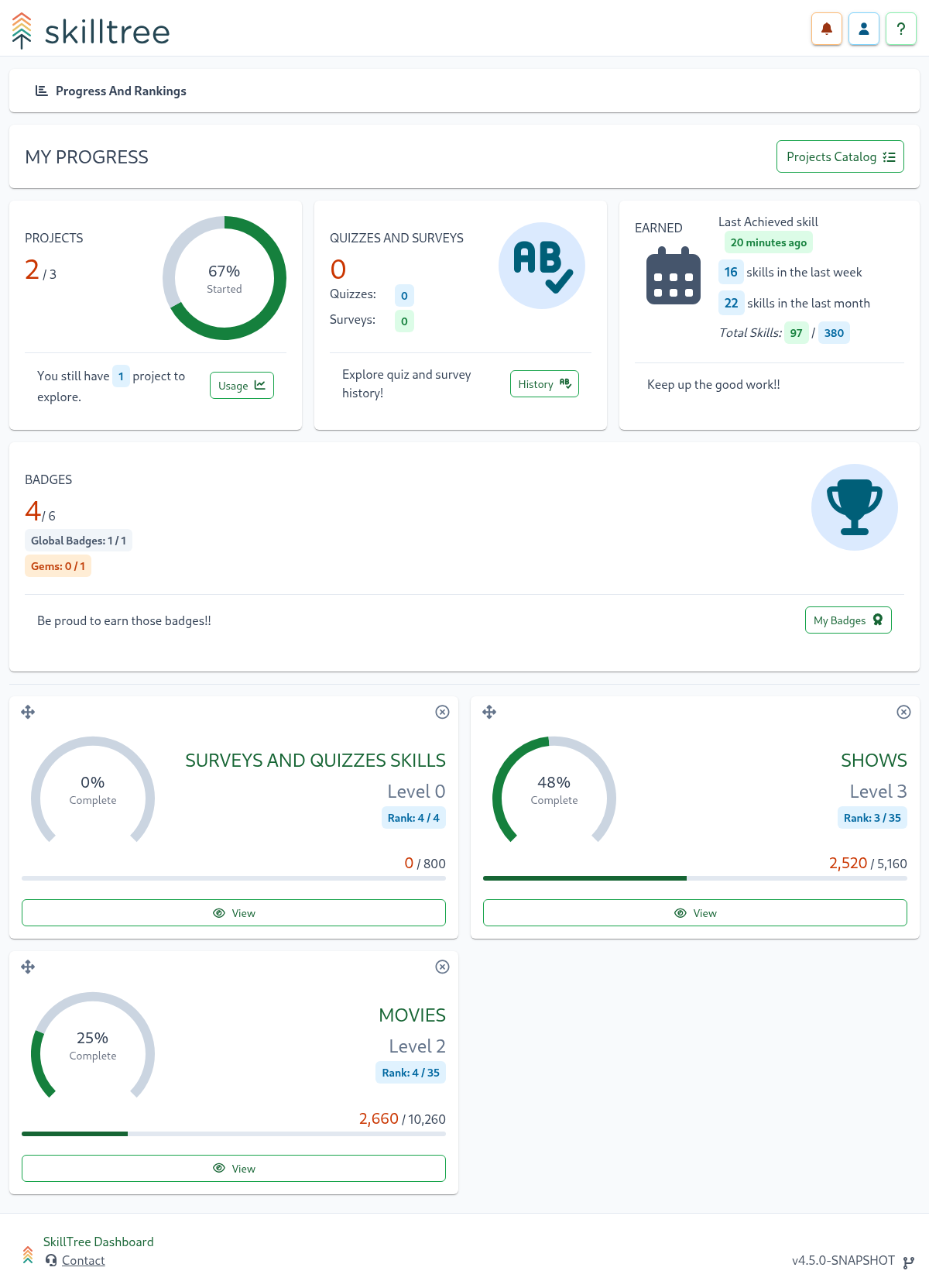929x1288 pixels.
Task: Click the MY PROGRESS heading
Action: click(87, 157)
